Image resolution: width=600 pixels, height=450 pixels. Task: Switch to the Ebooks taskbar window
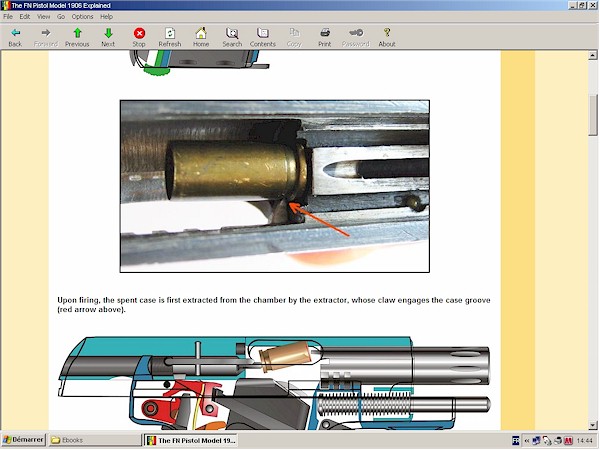(95, 440)
